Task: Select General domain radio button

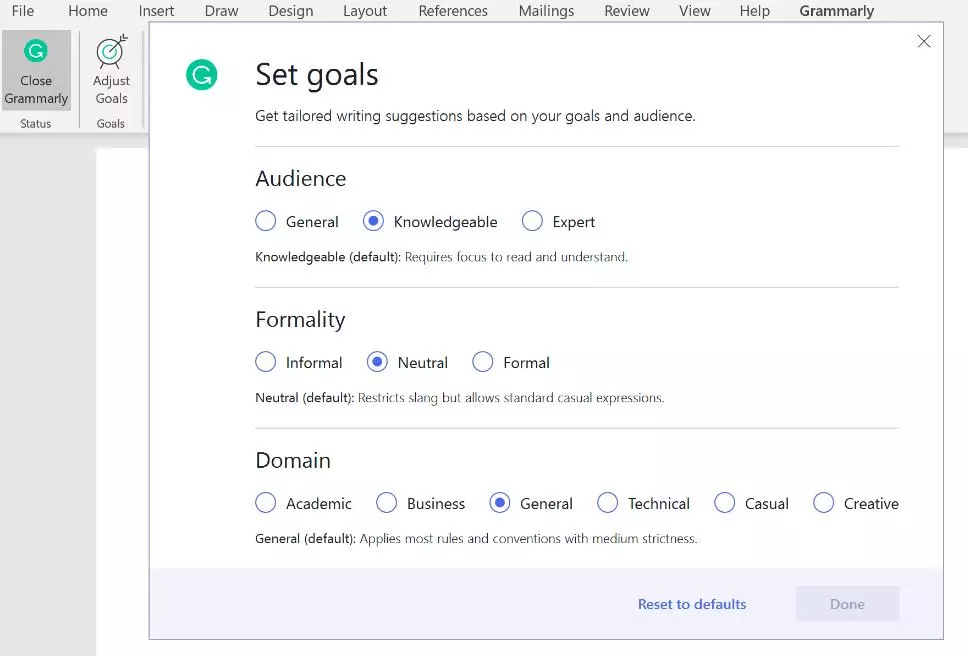Action: point(499,503)
